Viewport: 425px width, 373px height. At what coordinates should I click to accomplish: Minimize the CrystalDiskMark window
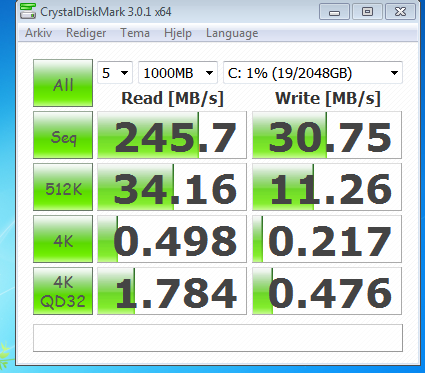click(x=334, y=12)
